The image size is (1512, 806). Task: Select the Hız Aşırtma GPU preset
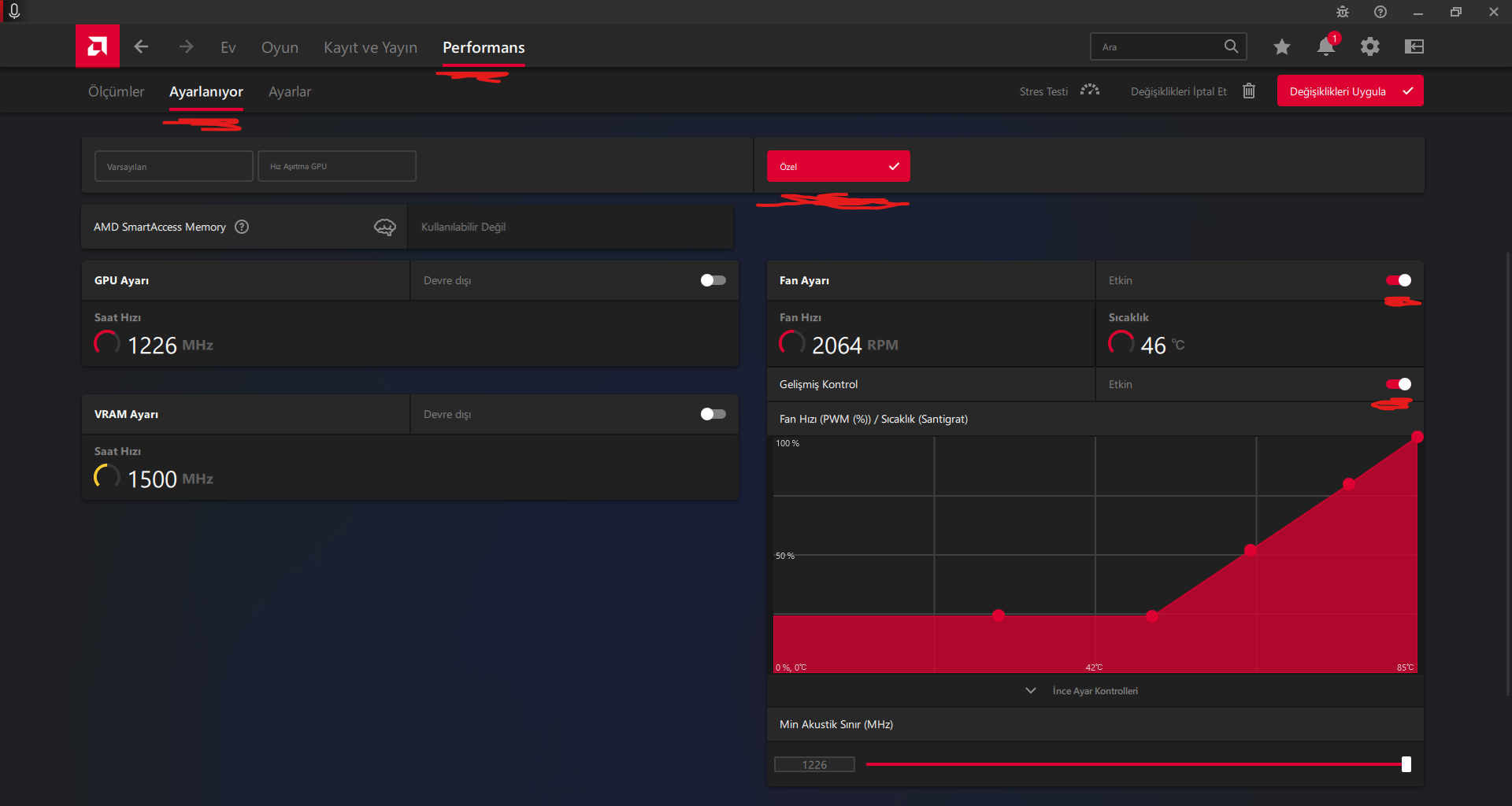click(x=337, y=166)
